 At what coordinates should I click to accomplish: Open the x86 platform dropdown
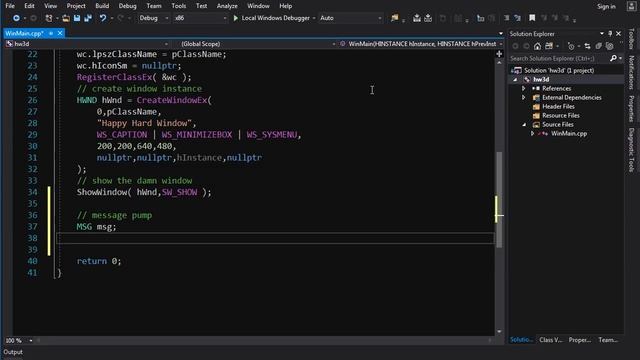point(200,18)
